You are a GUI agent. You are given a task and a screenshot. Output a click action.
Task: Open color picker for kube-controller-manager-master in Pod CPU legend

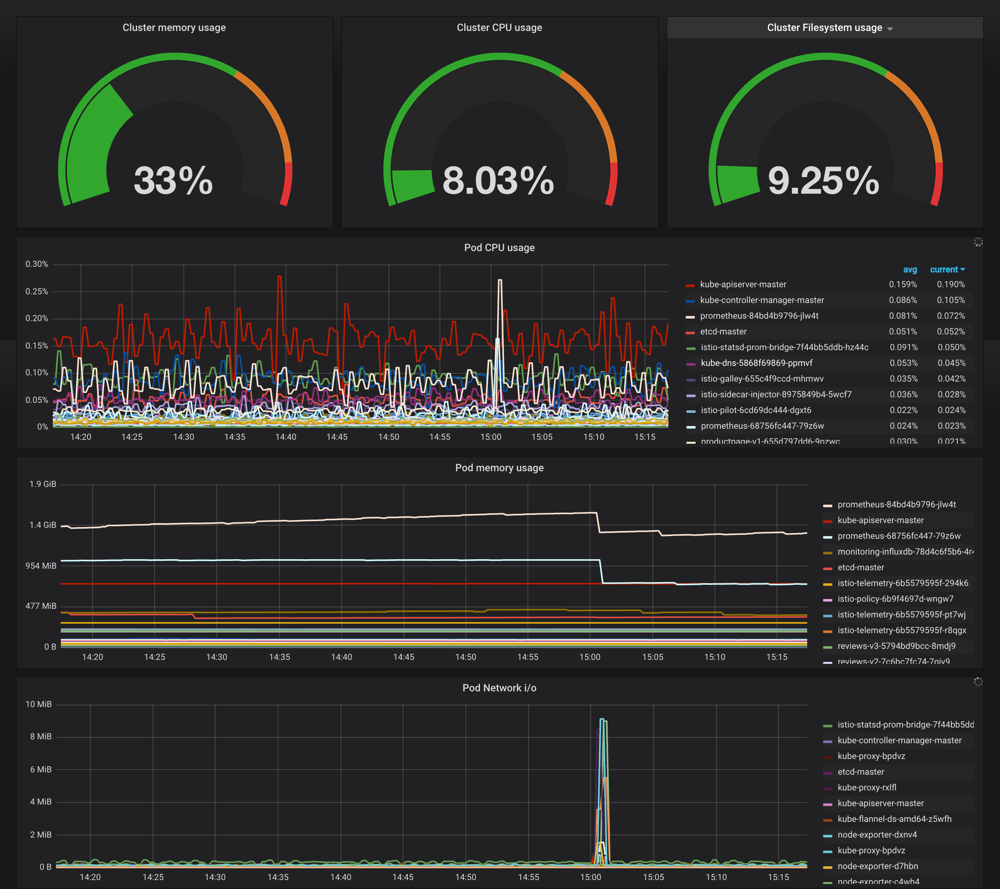[x=690, y=300]
